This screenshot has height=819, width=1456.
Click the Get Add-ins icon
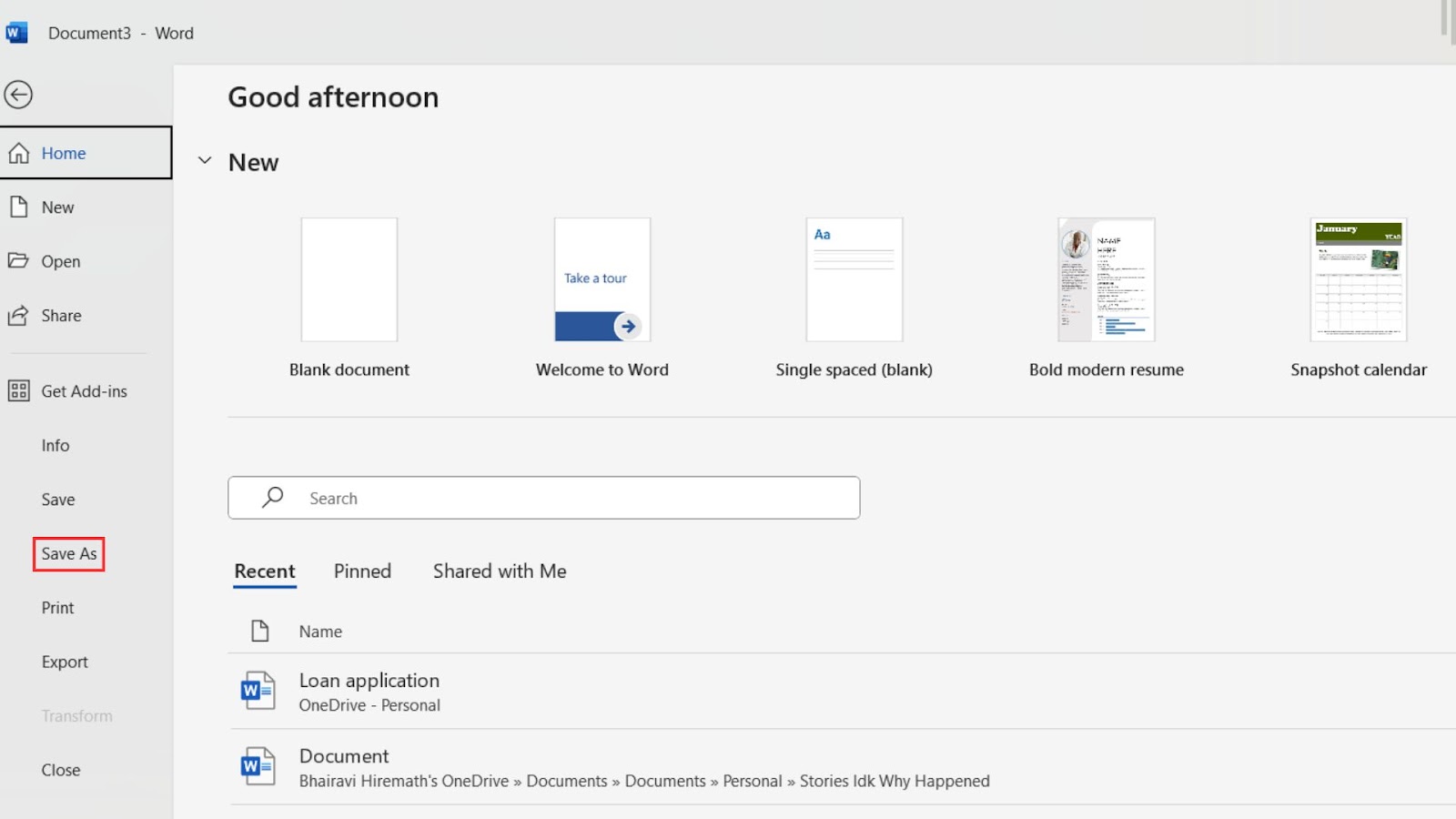click(19, 390)
